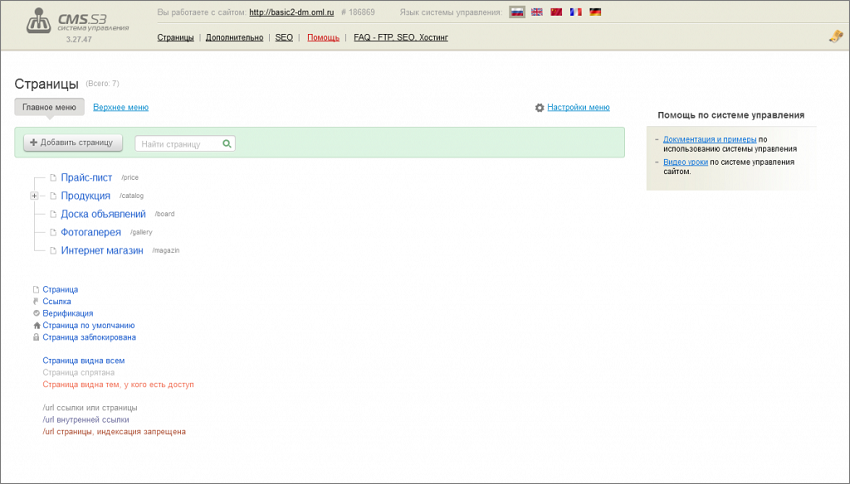Open the site link basic2-dm.oml.ru

tap(292, 12)
